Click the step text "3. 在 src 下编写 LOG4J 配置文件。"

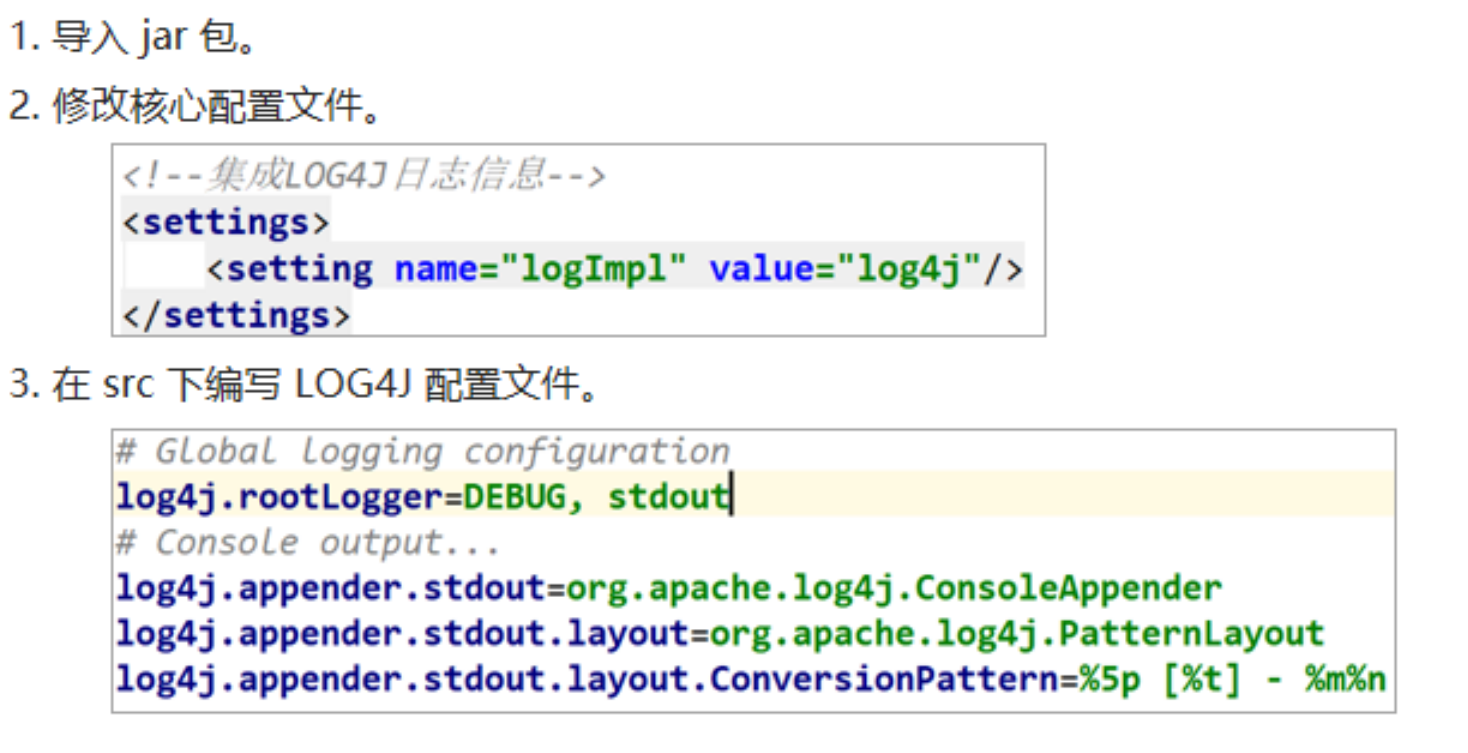tap(304, 384)
